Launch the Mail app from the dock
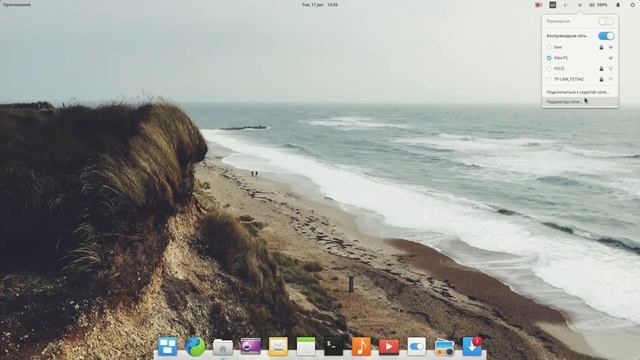The image size is (640, 360). 278,346
